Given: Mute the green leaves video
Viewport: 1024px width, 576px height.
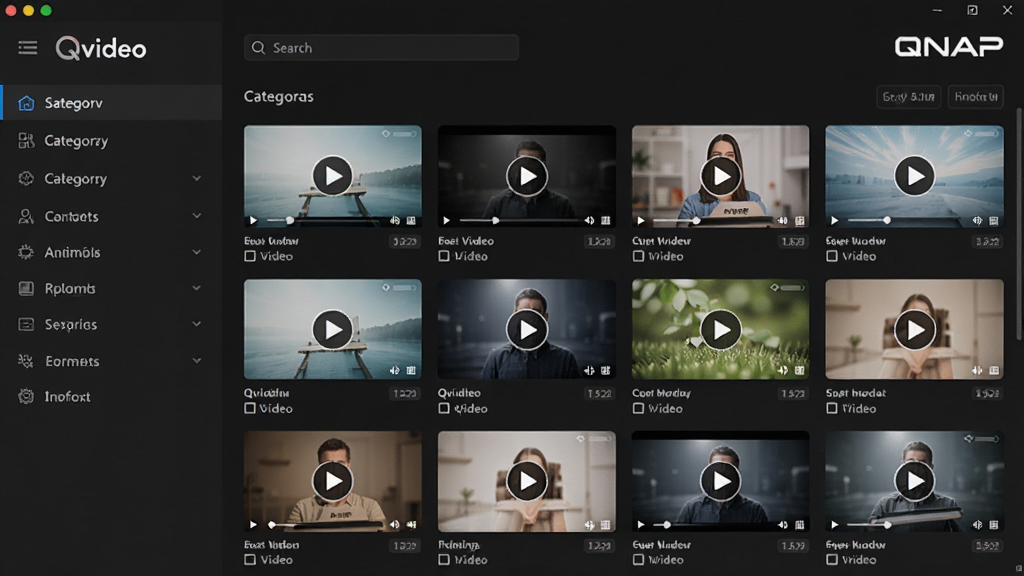Looking at the screenshot, I should [x=782, y=370].
